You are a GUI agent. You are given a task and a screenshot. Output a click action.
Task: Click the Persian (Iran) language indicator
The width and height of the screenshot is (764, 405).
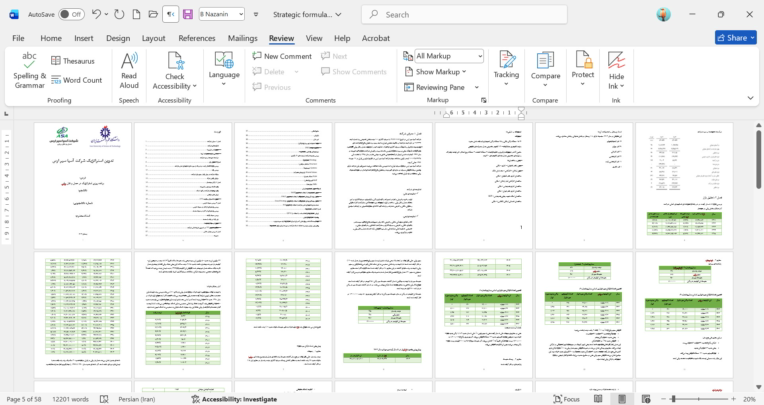pyautogui.click(x=137, y=399)
